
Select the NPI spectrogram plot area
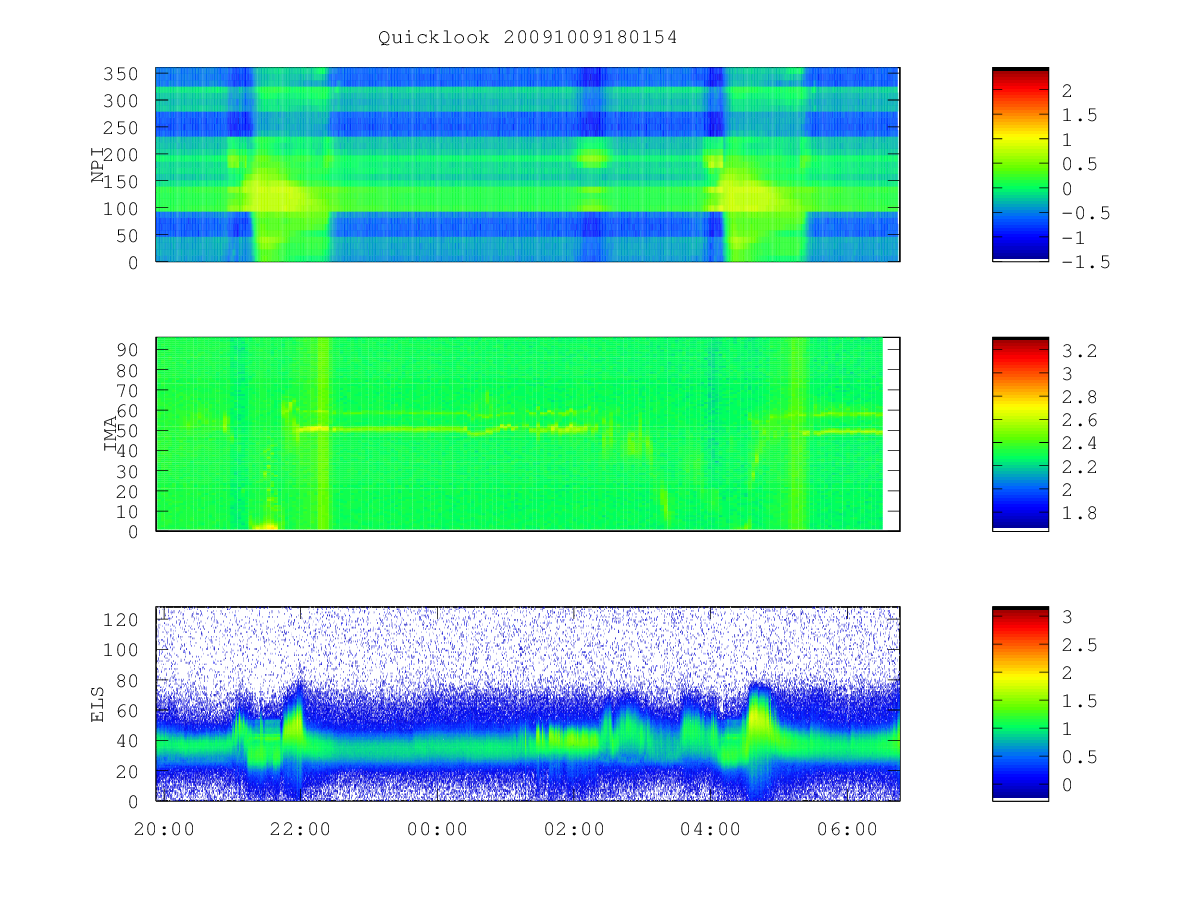[528, 164]
